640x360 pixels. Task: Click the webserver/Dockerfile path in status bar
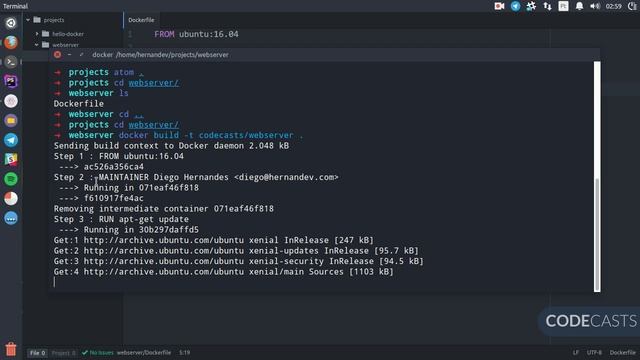tap(144, 353)
